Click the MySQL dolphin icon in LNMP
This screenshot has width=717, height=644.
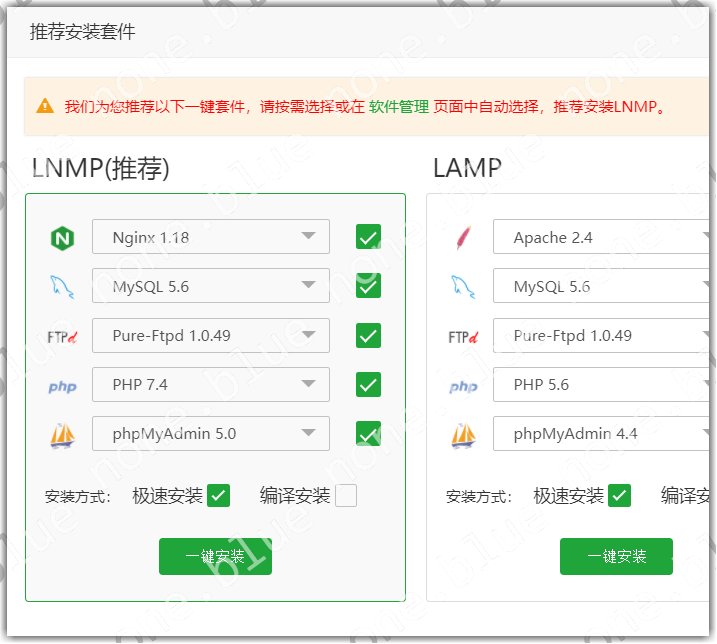click(62, 287)
